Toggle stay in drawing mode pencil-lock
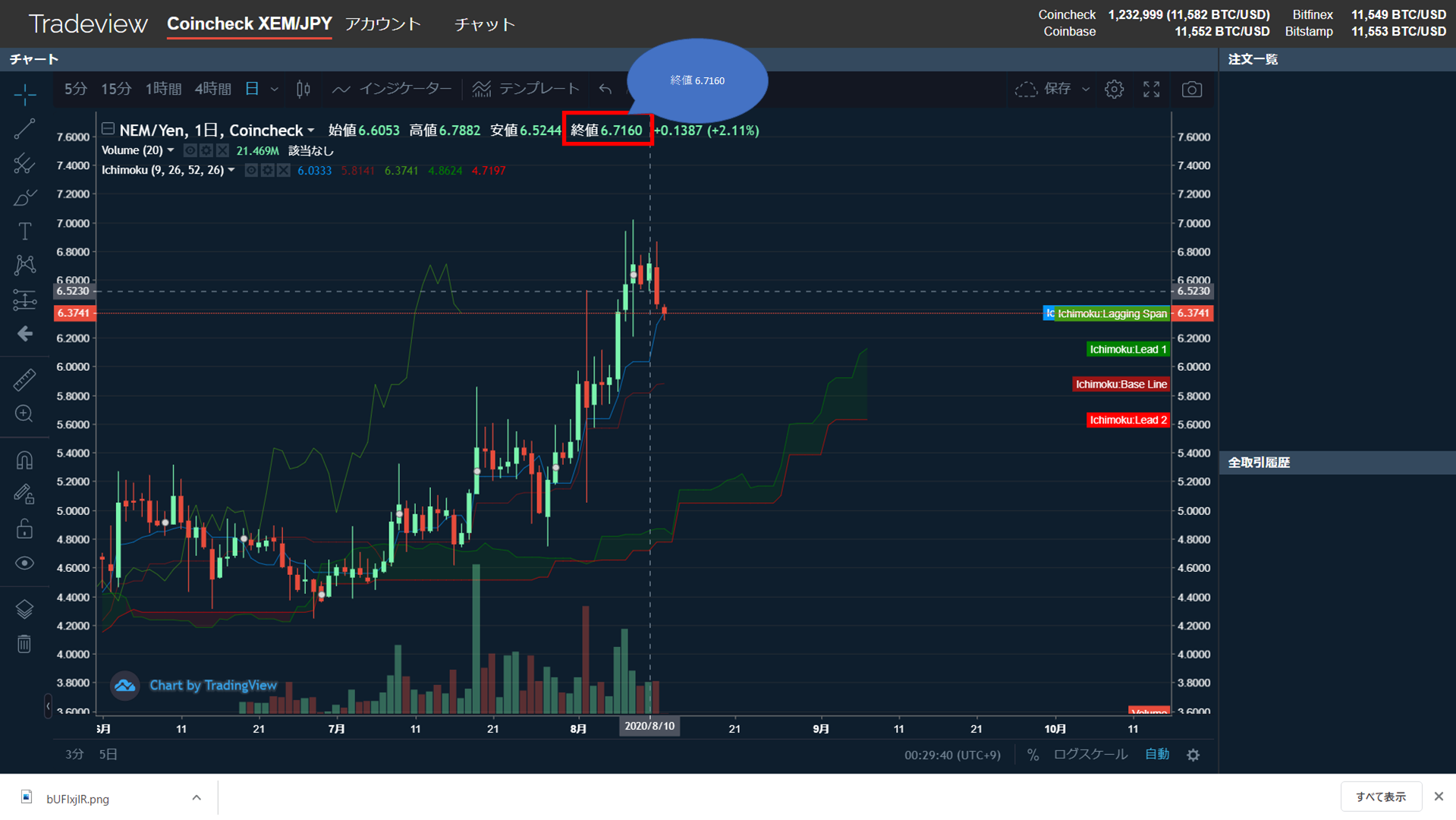1456x820 pixels. (x=25, y=494)
